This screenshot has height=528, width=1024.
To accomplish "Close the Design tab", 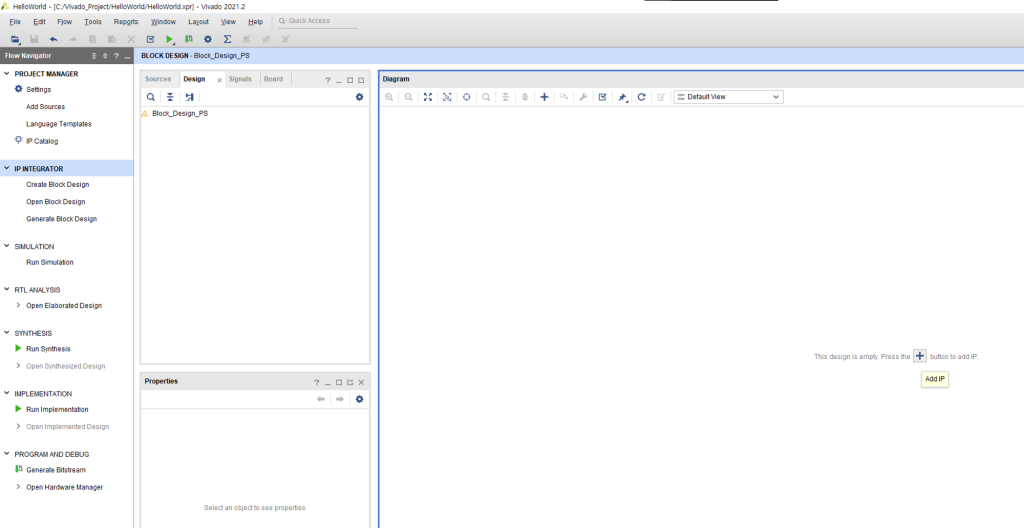I will 219,80.
